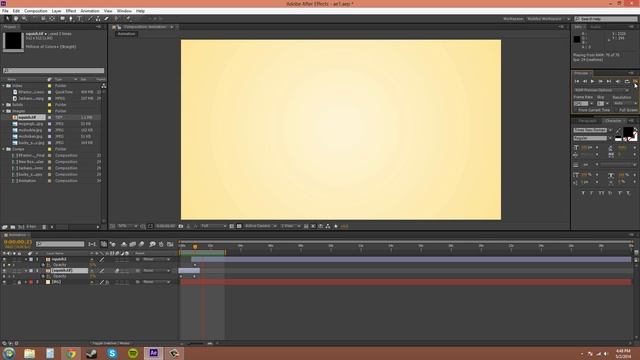Open preview Resolution dropdown set to Auto
Image resolution: width=640 pixels, height=360 pixels.
(x=625, y=104)
